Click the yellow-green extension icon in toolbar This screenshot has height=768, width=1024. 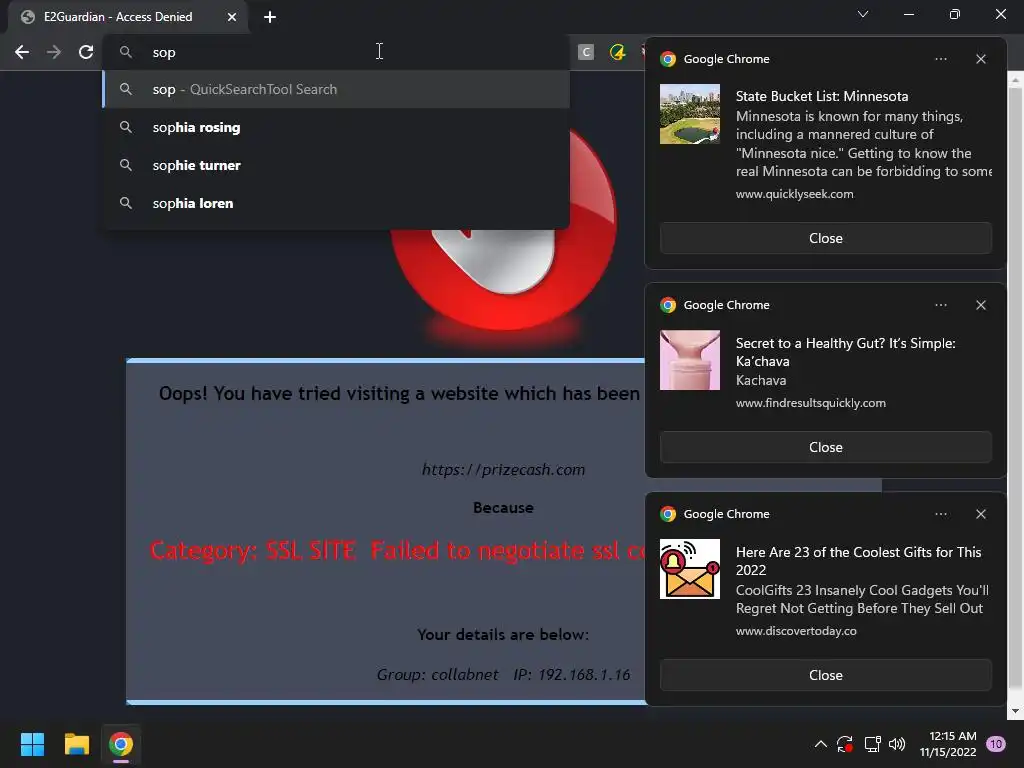click(x=617, y=52)
